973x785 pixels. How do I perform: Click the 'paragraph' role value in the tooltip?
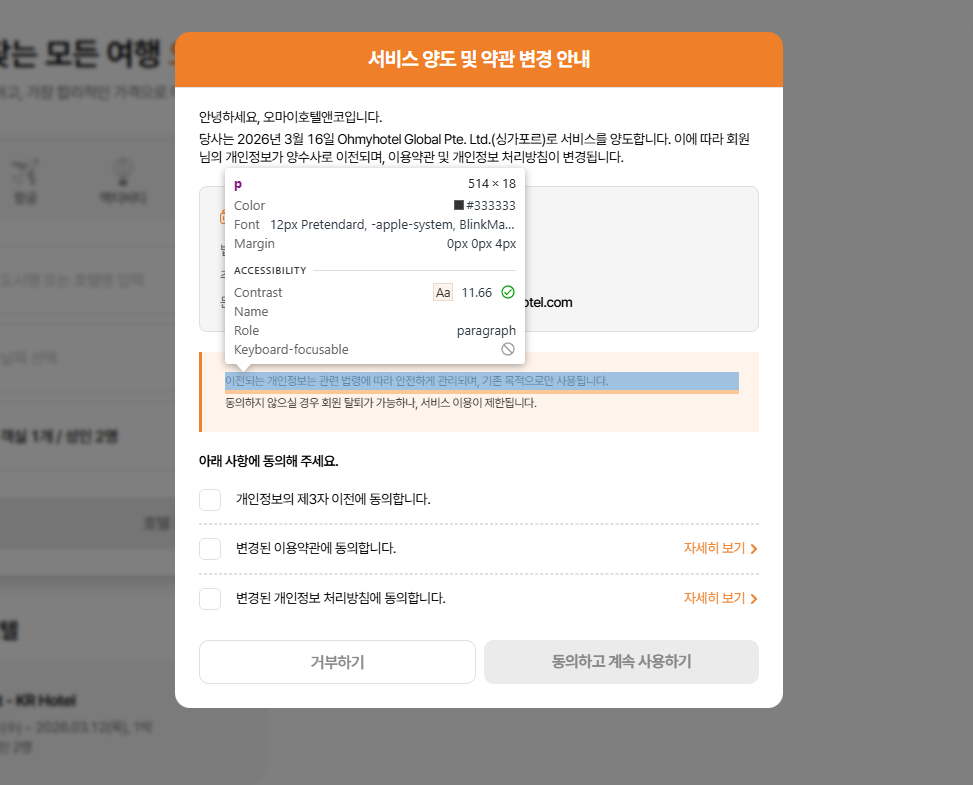tap(486, 331)
